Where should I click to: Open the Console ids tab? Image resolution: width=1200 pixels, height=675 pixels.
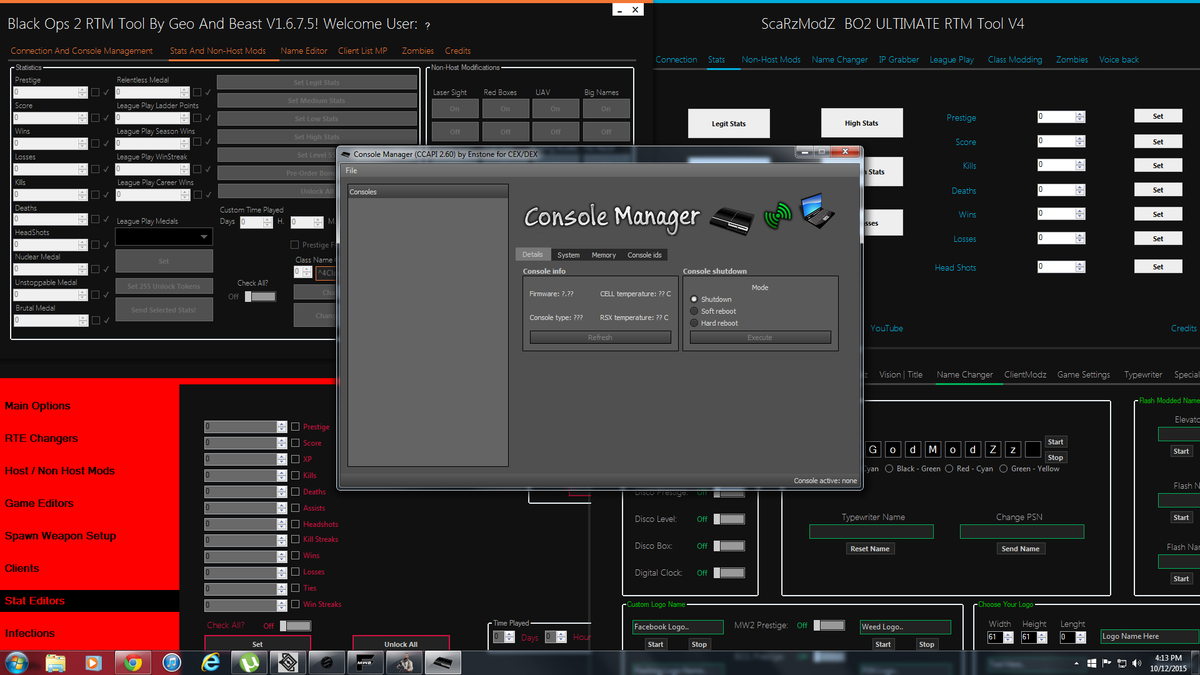click(644, 255)
